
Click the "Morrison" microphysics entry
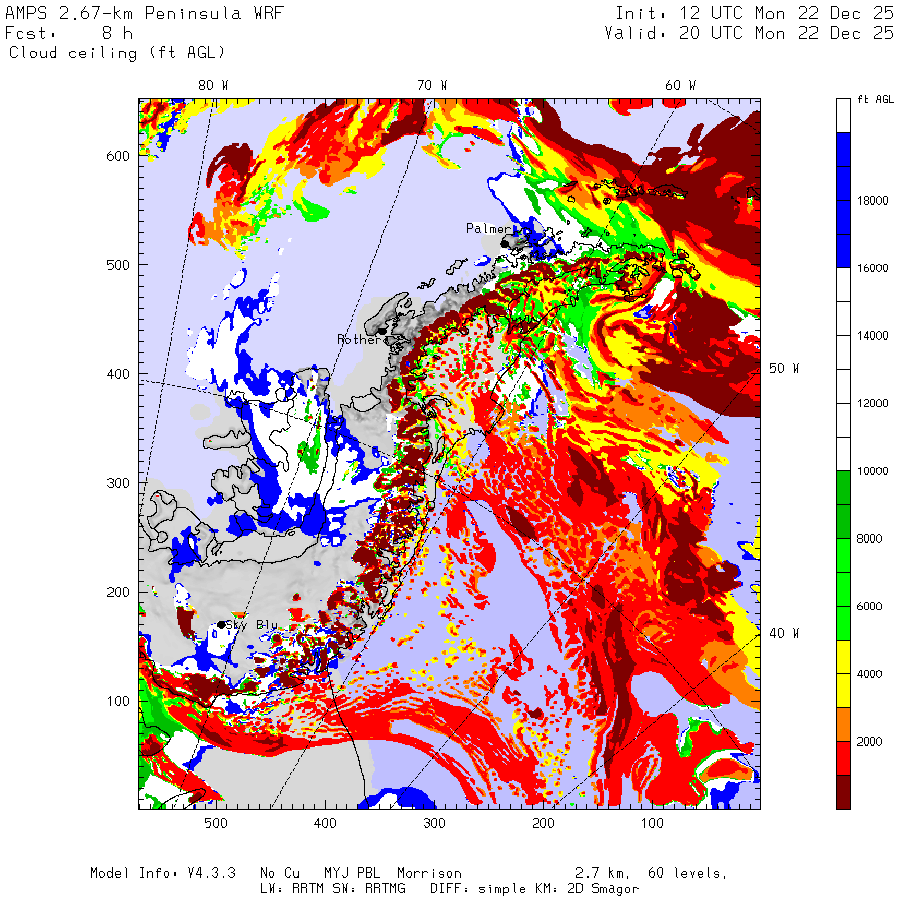(x=429, y=874)
